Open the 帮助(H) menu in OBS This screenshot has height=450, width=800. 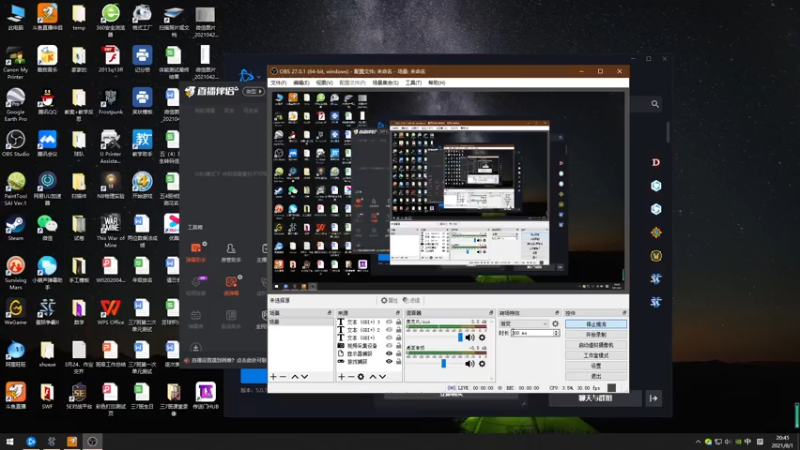click(x=437, y=83)
